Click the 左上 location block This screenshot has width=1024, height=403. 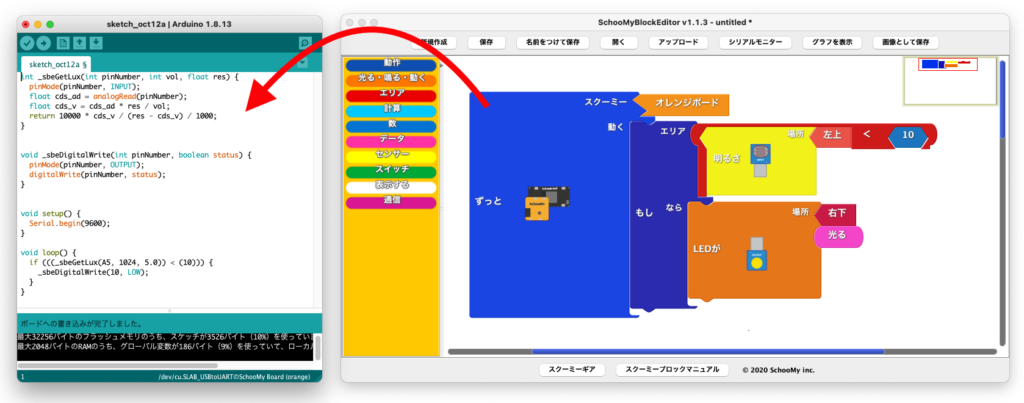coord(831,135)
